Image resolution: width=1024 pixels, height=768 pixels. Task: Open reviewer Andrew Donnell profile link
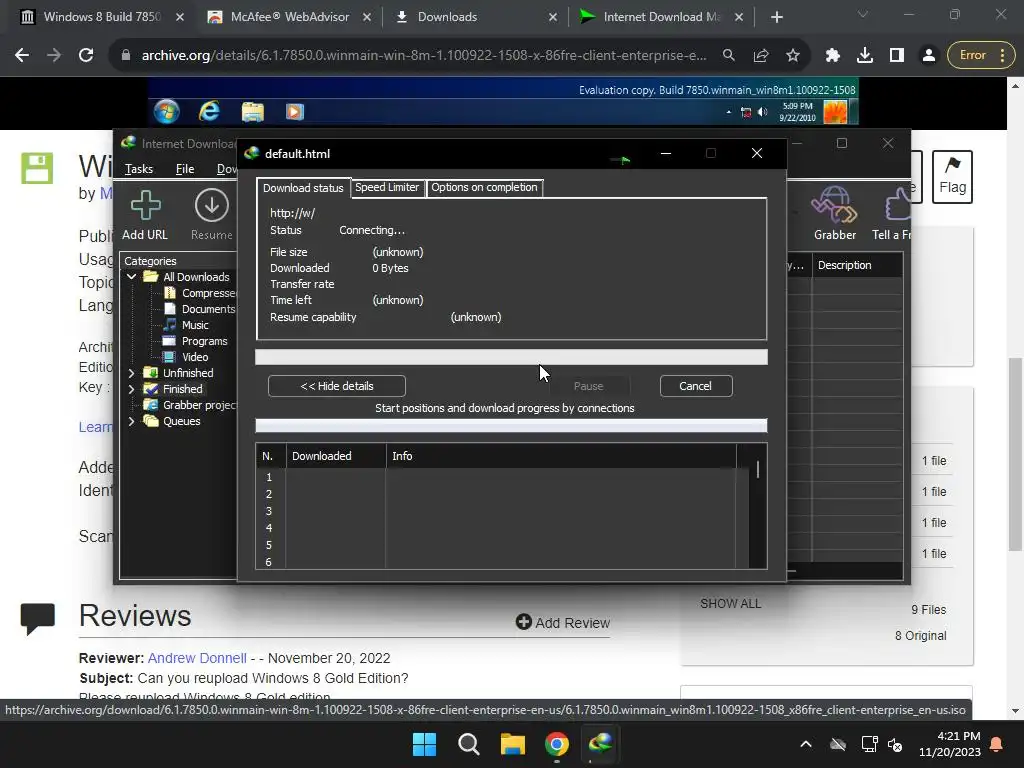point(197,658)
